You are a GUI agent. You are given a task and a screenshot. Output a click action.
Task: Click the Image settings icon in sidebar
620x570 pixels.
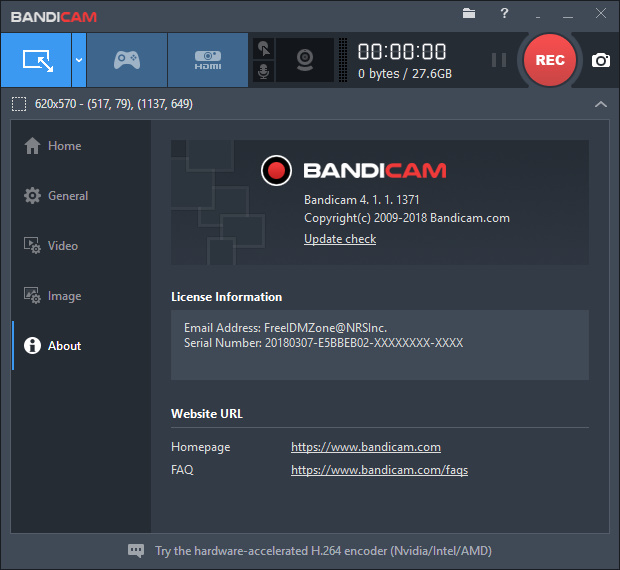coord(32,295)
